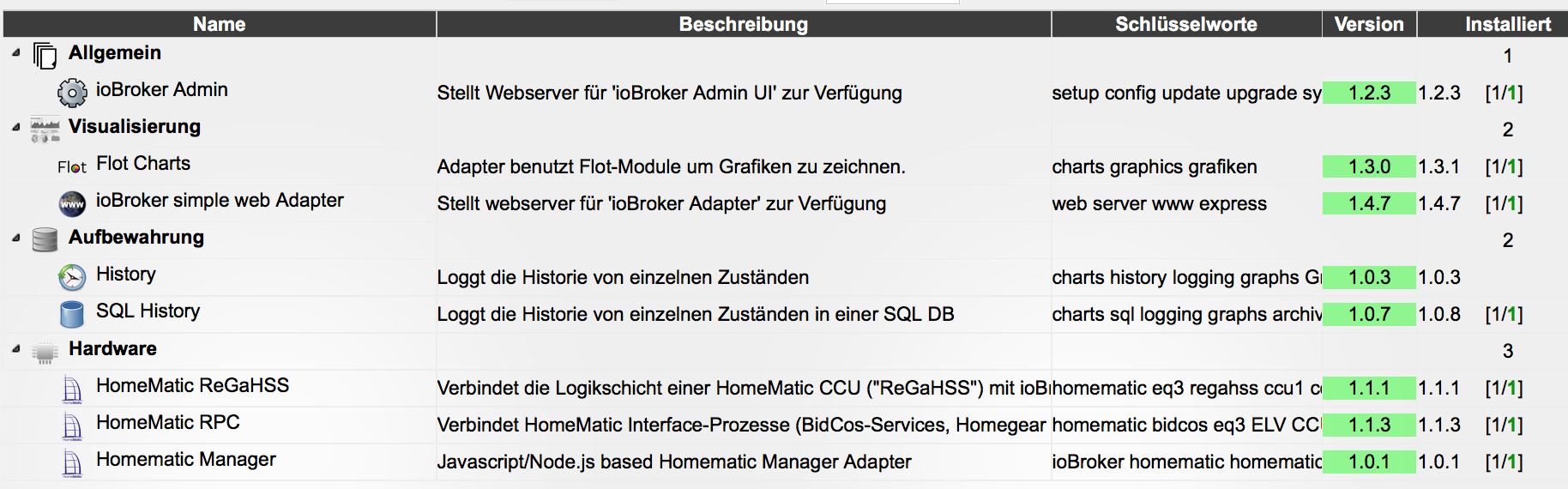Click the ioBroker simple web Adapter icon
Viewport: 1568px width, 489px height.
[72, 203]
